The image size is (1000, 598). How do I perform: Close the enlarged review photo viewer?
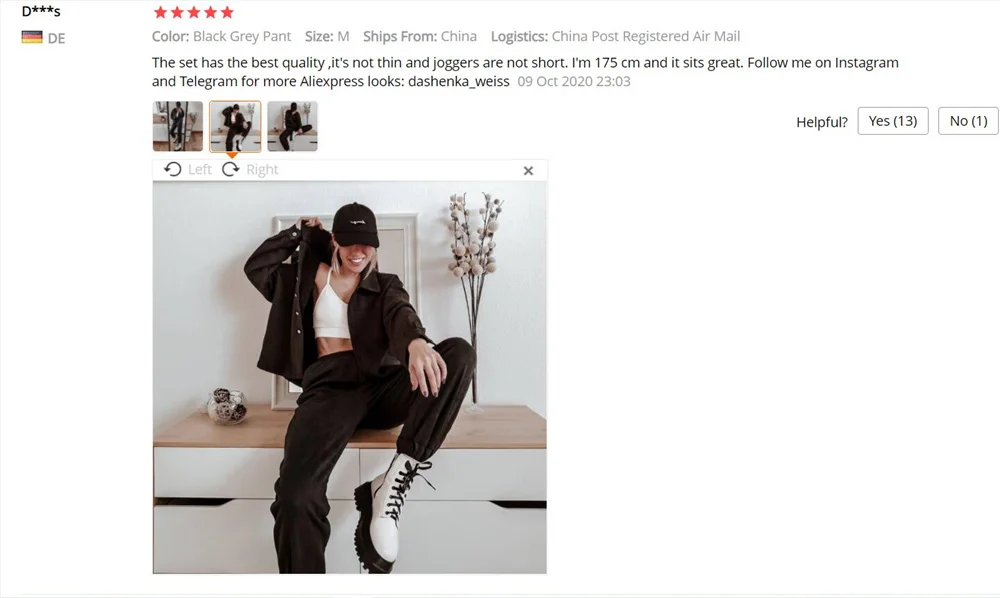(528, 171)
